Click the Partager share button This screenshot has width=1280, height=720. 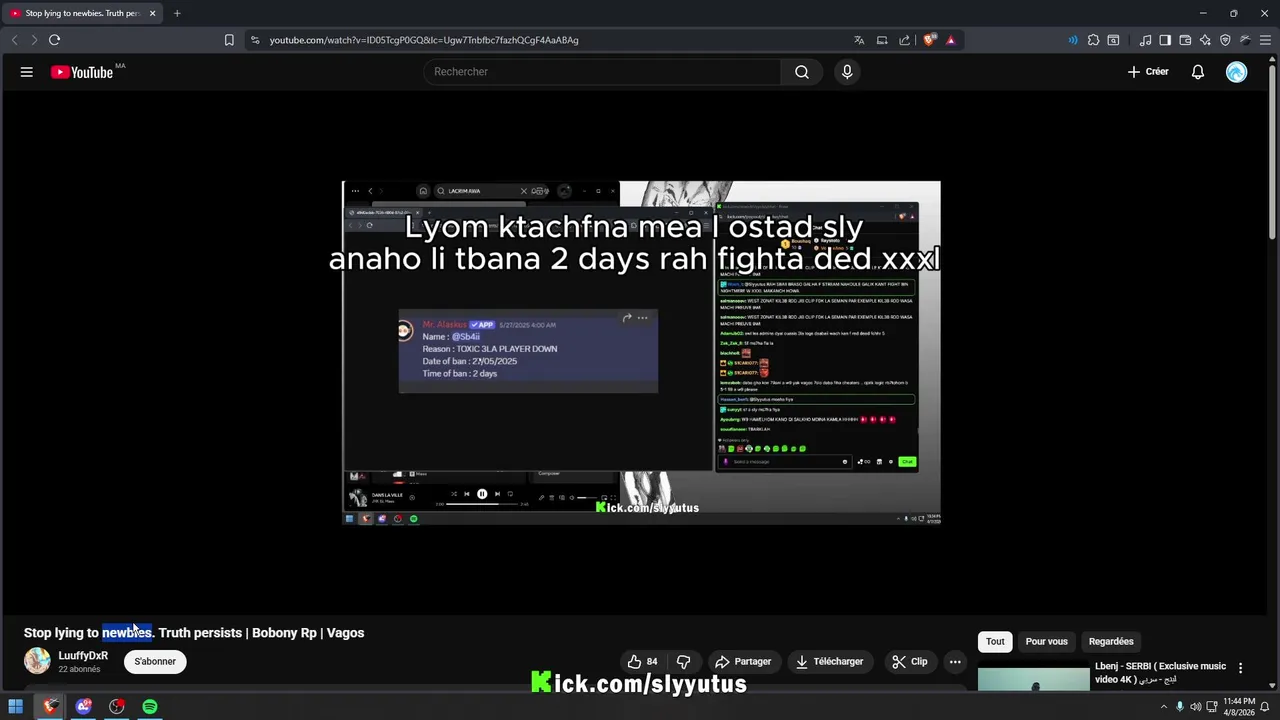(743, 662)
